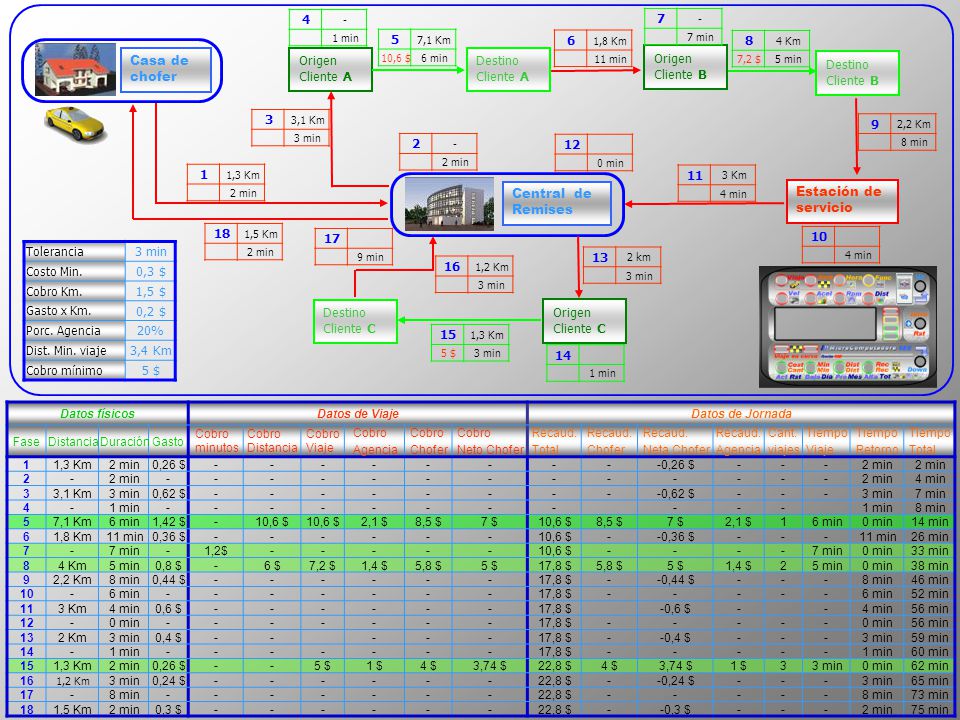Click the Cobro Km. value 1,5 $
Image resolution: width=960 pixels, height=720 pixels.
click(x=151, y=292)
